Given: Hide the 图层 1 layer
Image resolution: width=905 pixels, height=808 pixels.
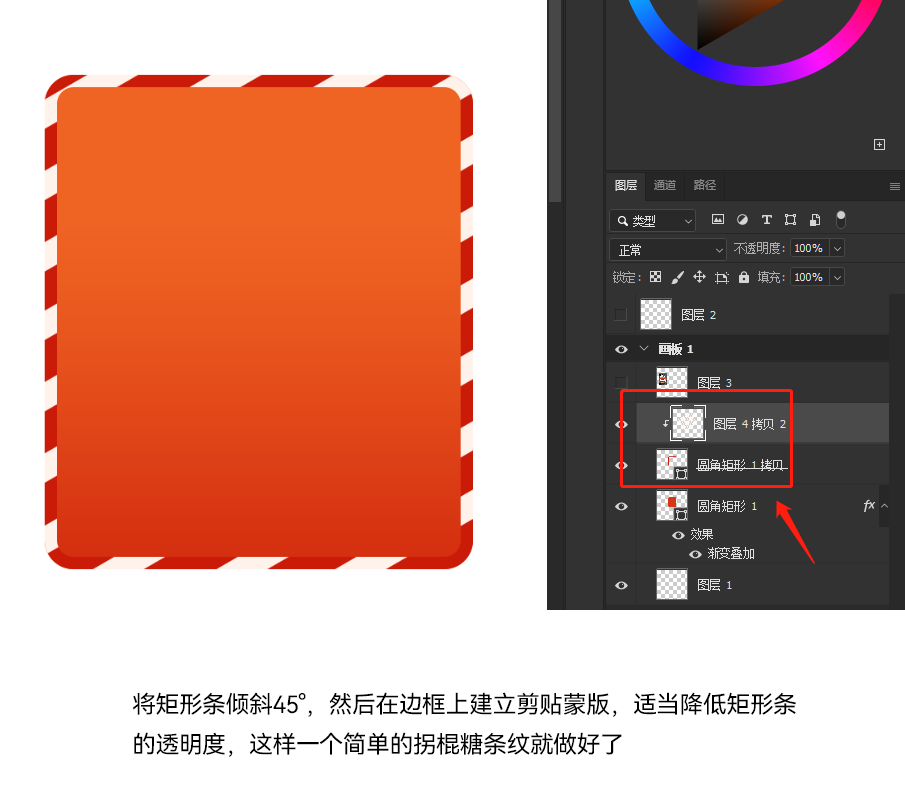Looking at the screenshot, I should (x=621, y=585).
